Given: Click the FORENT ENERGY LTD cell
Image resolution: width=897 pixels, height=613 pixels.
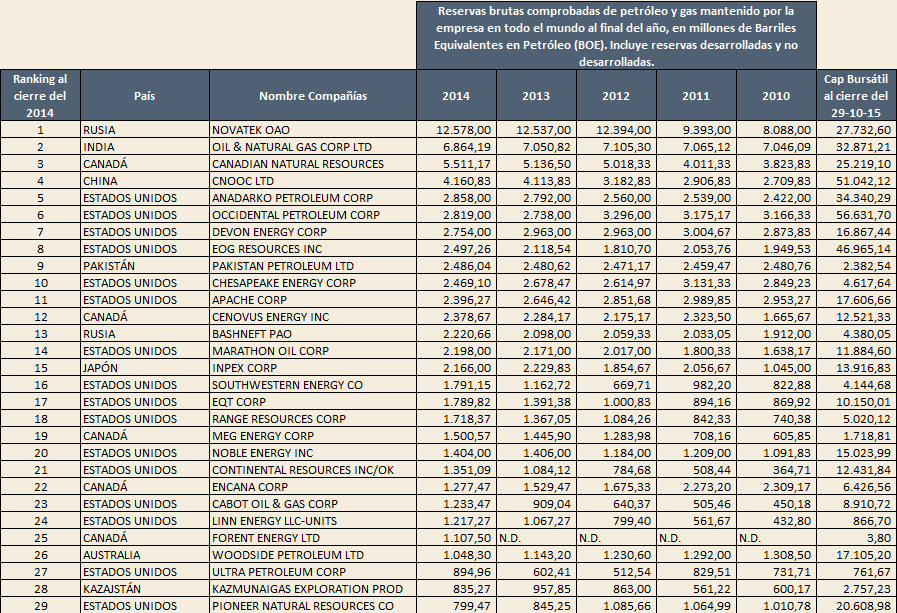Looking at the screenshot, I should (x=313, y=538).
